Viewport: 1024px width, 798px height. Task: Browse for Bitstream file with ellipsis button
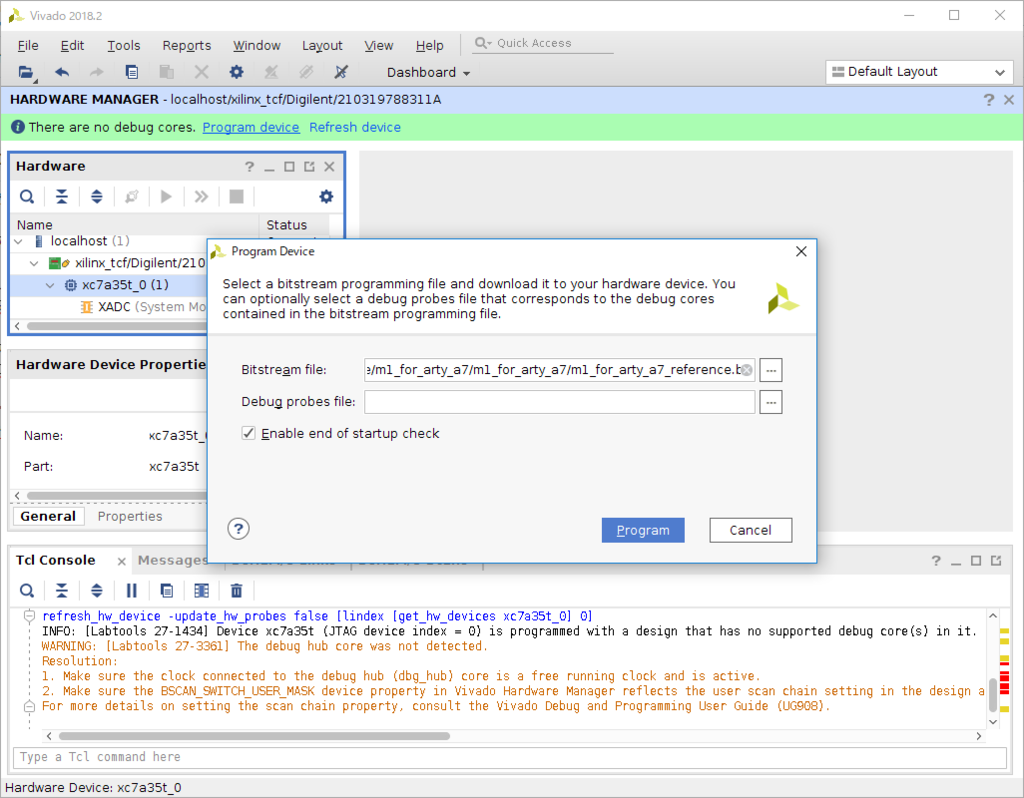(x=771, y=370)
